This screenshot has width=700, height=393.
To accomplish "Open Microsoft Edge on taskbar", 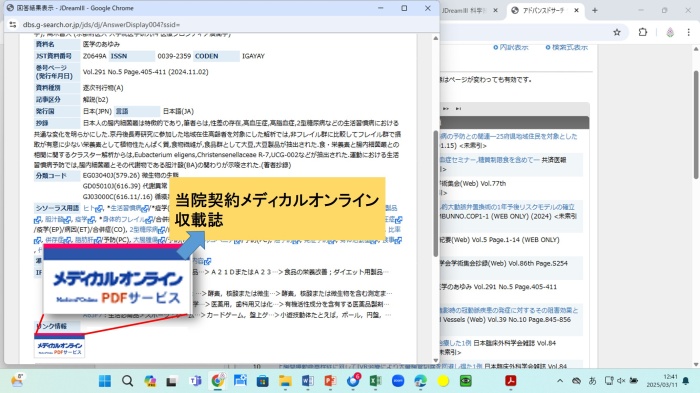I will [420, 381].
